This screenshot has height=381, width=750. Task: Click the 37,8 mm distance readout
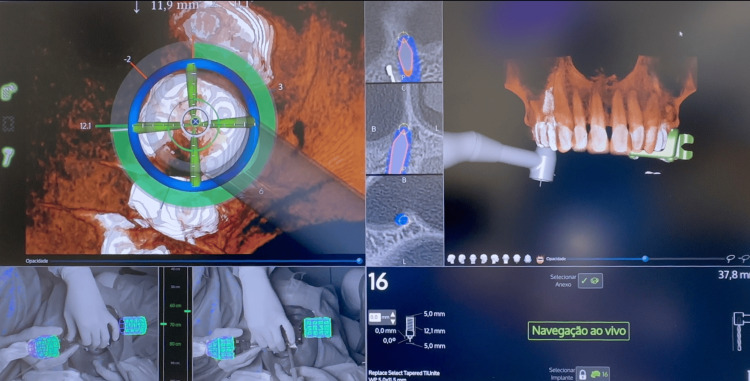coord(733,275)
